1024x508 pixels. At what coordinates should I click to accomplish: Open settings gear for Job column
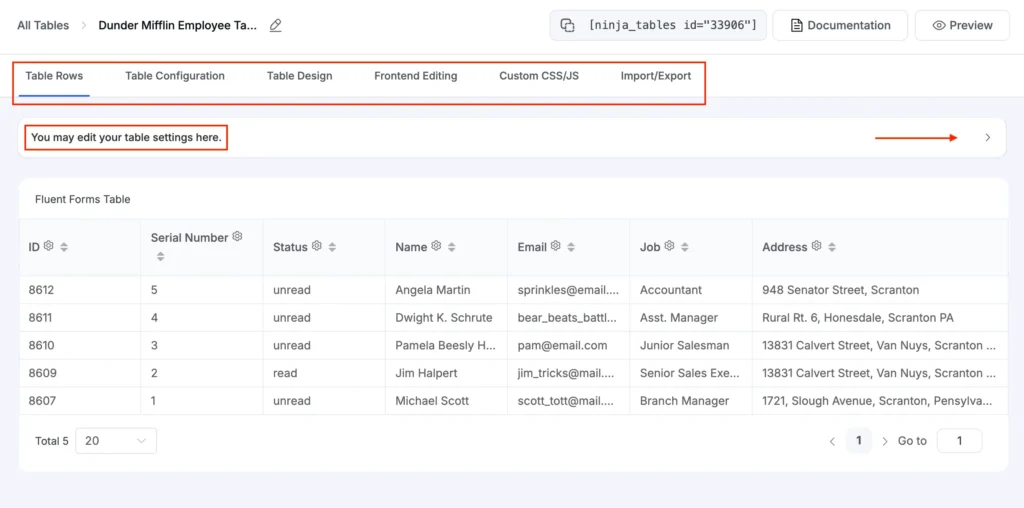(x=670, y=246)
